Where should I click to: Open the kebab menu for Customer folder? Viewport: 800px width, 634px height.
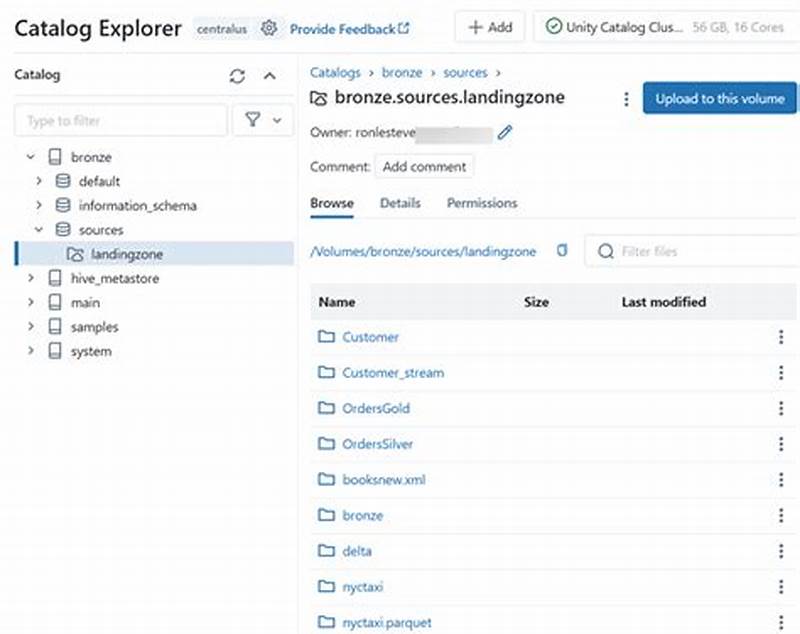[x=778, y=337]
